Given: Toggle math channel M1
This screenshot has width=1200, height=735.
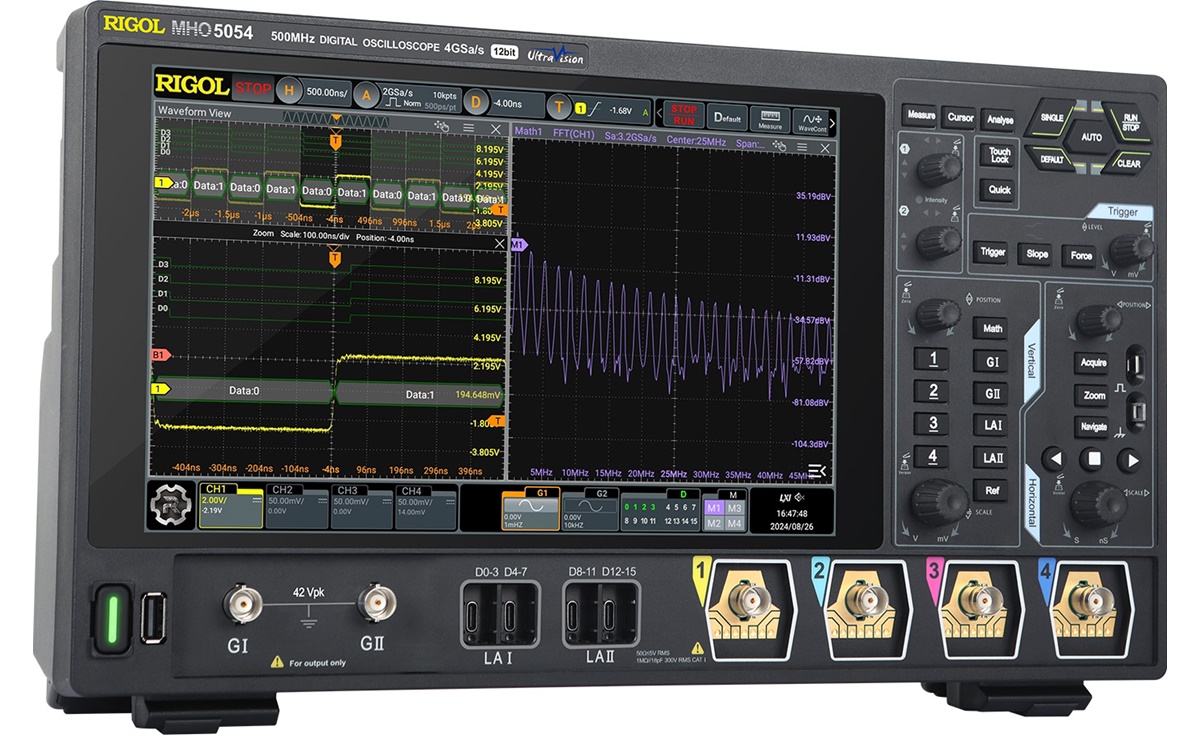Looking at the screenshot, I should (714, 509).
